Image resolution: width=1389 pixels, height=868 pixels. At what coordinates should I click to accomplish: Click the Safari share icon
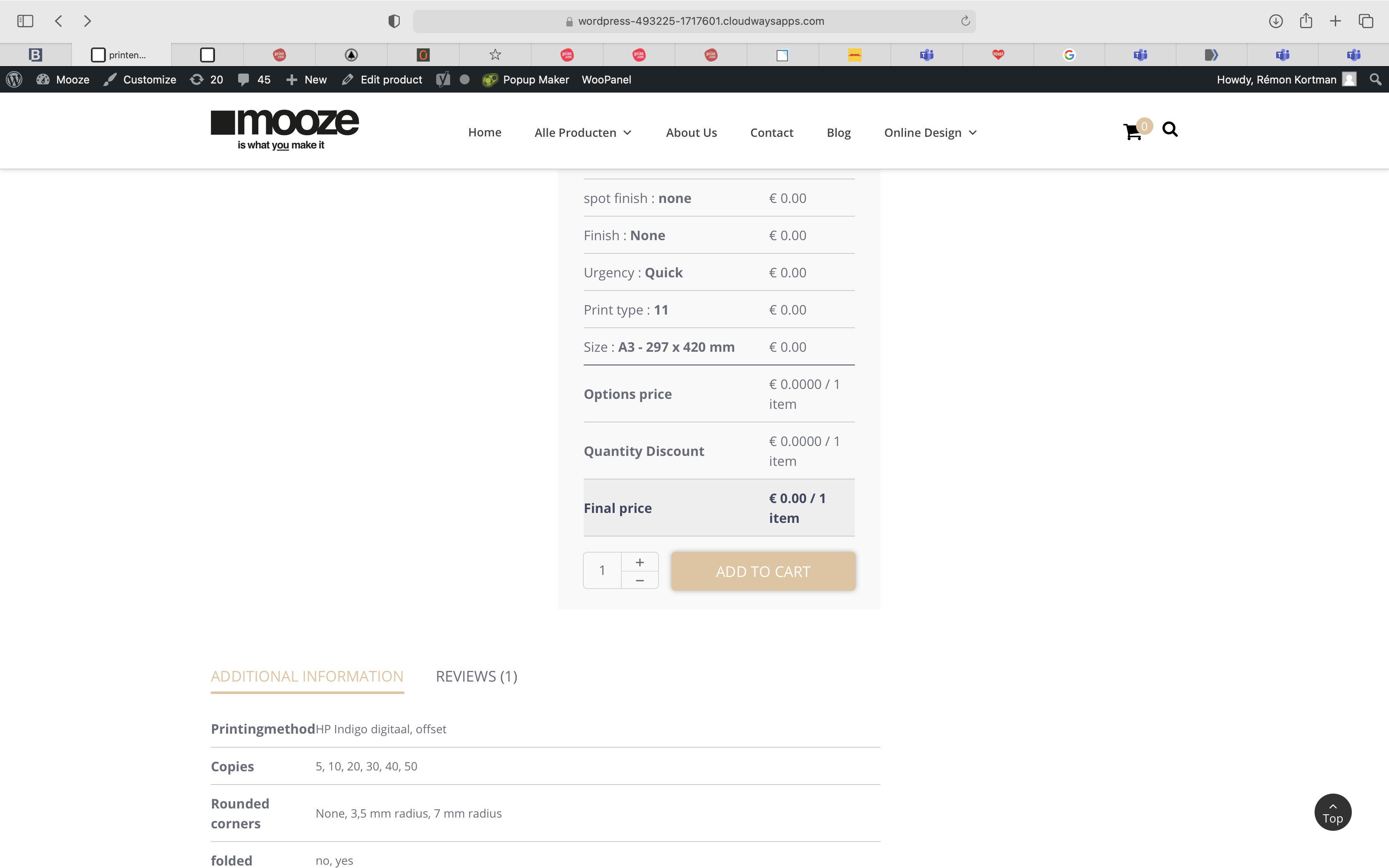pos(1306,21)
